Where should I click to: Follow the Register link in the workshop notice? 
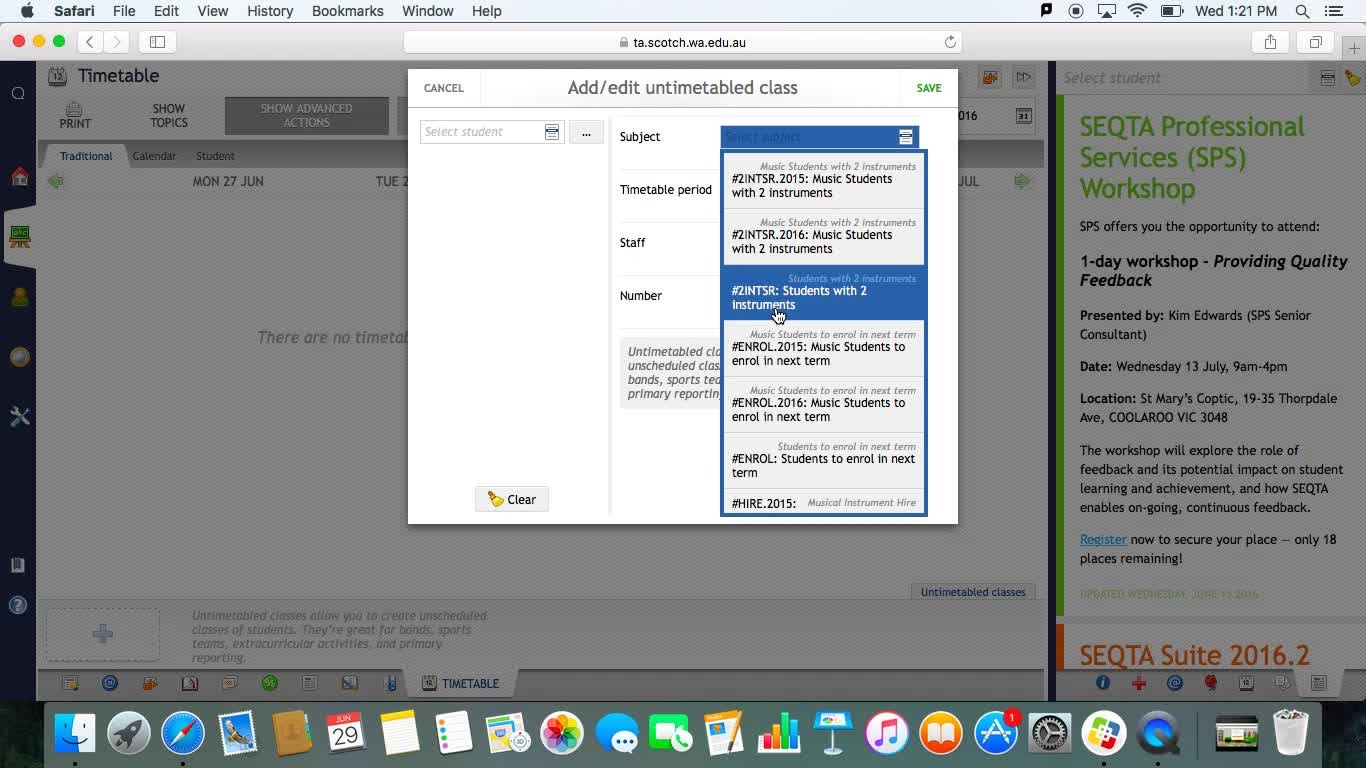(1102, 539)
